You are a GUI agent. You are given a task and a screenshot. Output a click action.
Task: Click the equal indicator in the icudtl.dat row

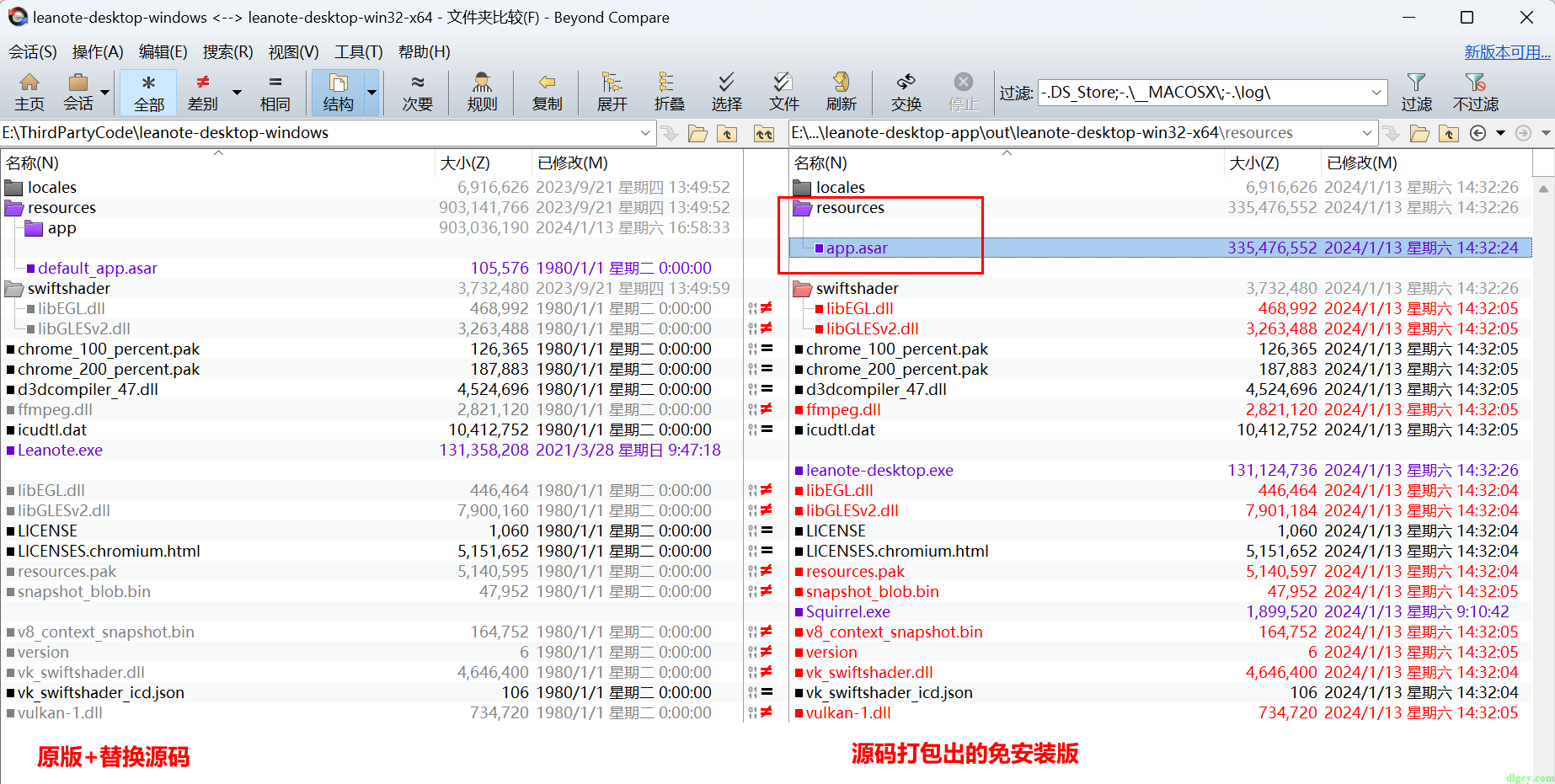point(766,429)
